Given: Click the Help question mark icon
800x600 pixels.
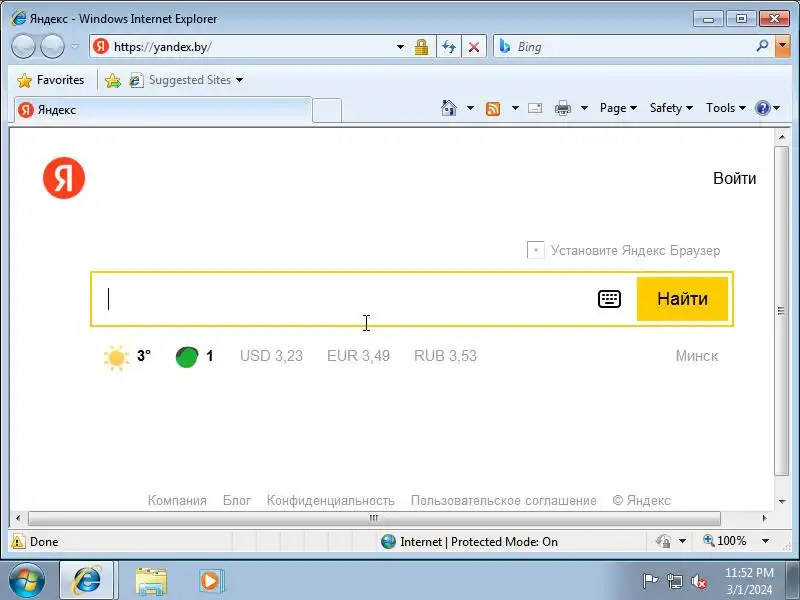Looking at the screenshot, I should pyautogui.click(x=762, y=108).
